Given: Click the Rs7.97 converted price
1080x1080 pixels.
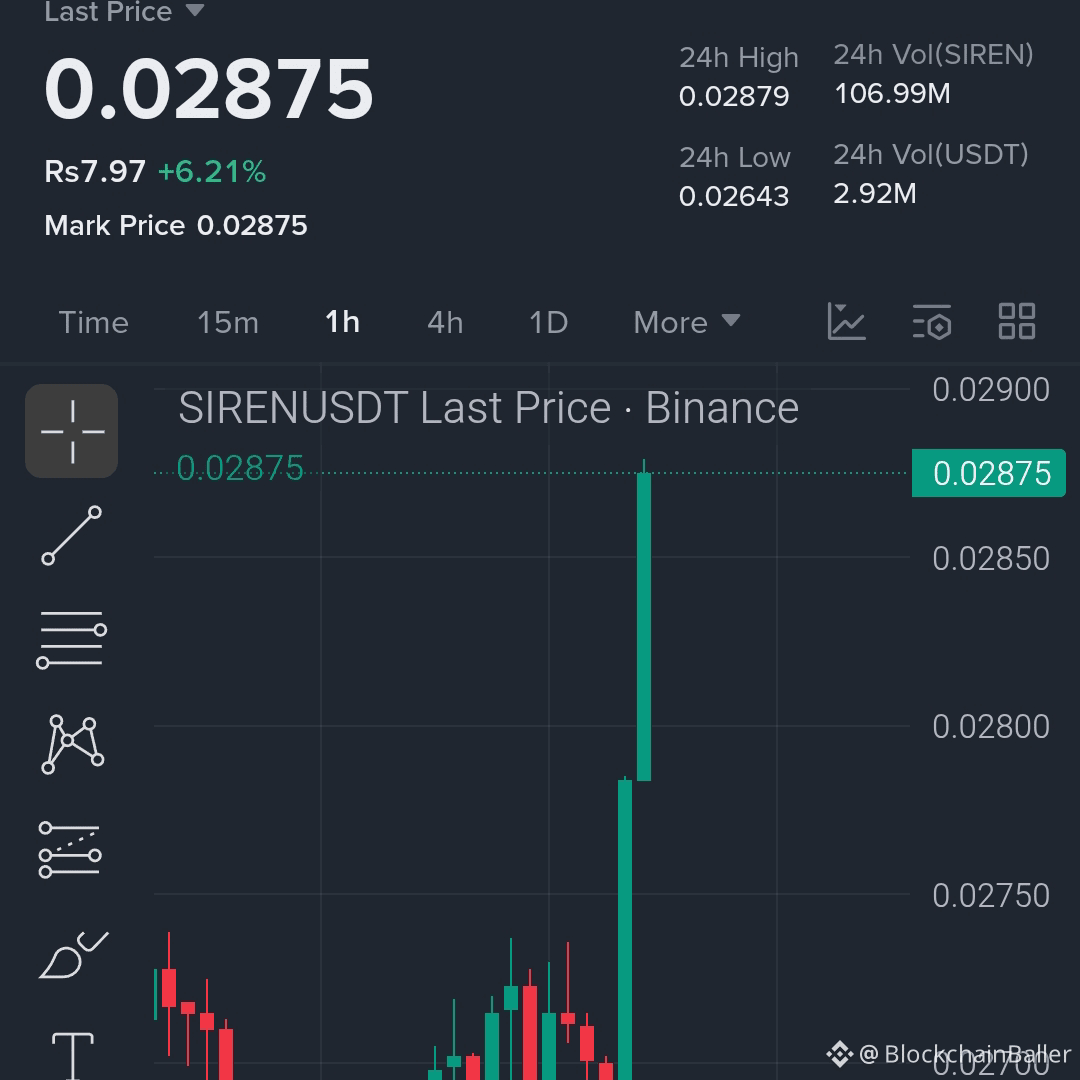Looking at the screenshot, I should point(95,172).
